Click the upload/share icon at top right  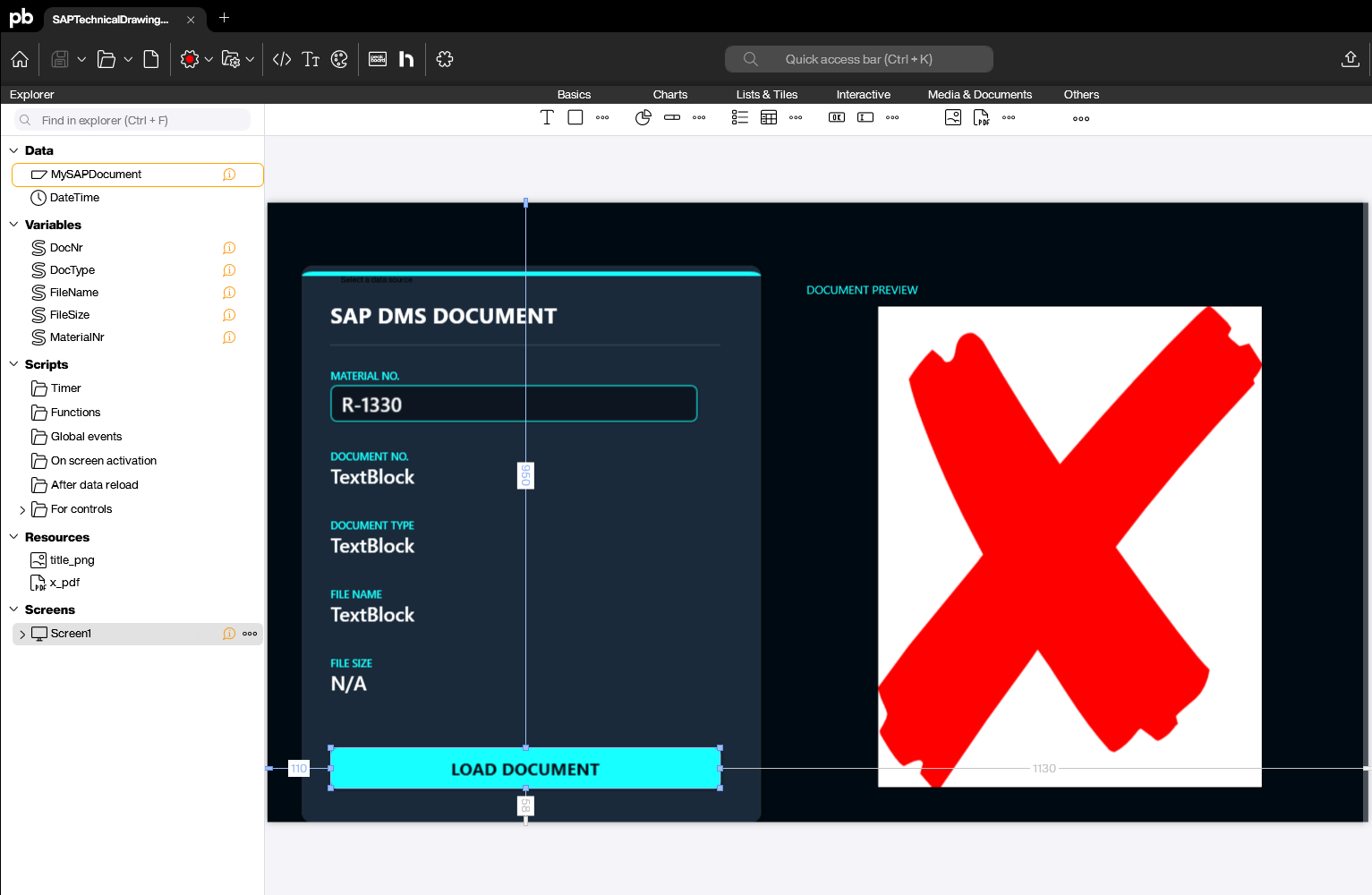pyautogui.click(x=1351, y=59)
